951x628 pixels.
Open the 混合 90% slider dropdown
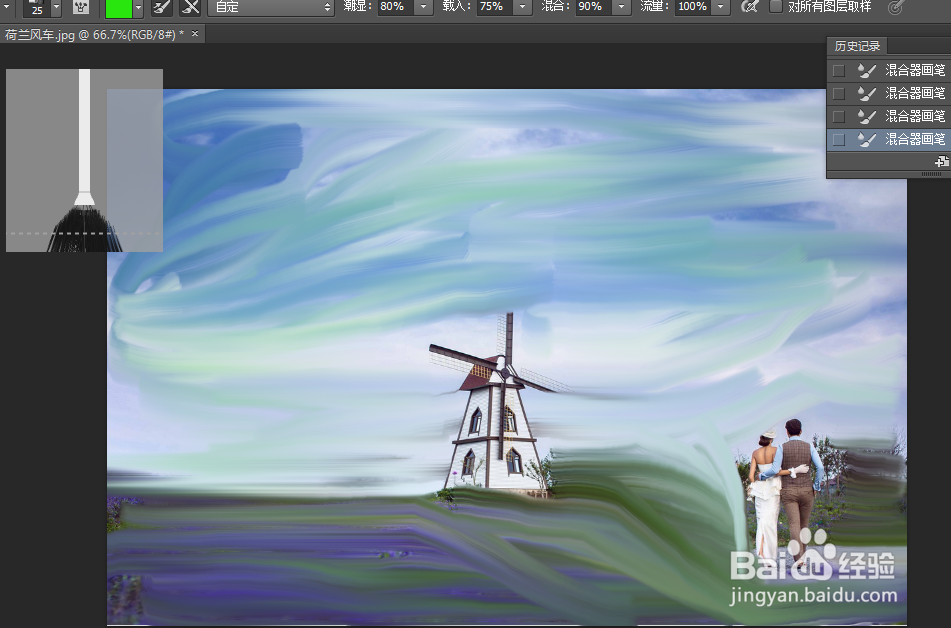pos(621,7)
